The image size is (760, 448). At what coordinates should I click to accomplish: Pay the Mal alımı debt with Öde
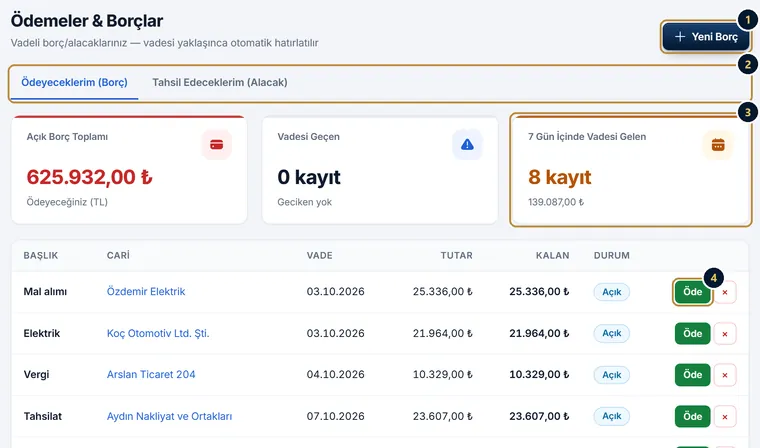point(693,292)
